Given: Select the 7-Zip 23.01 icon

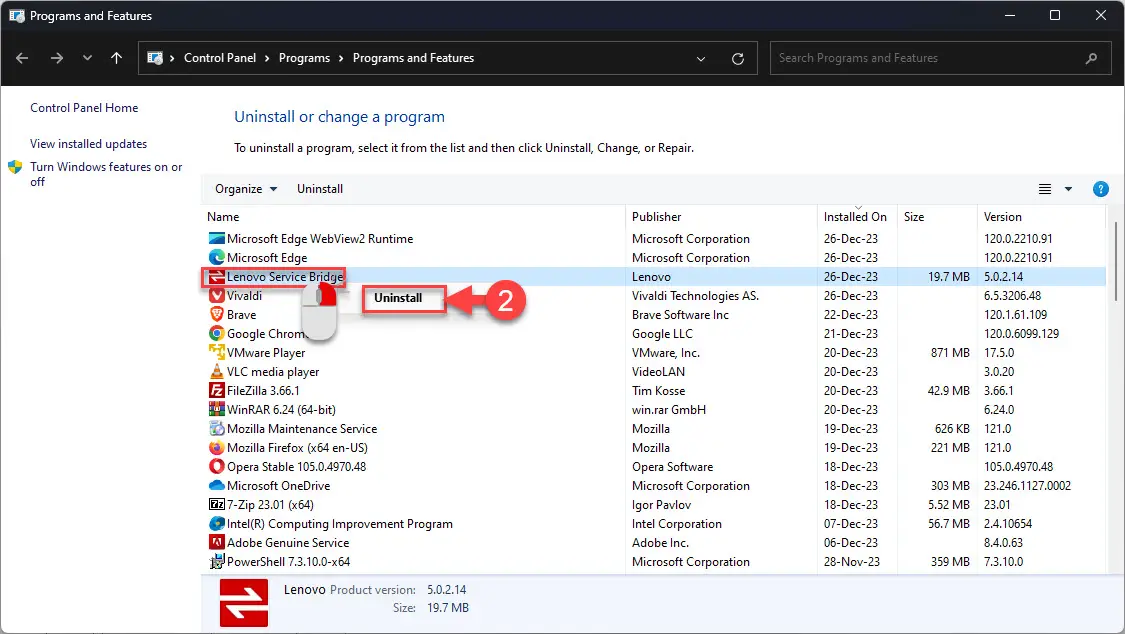Looking at the screenshot, I should [216, 504].
